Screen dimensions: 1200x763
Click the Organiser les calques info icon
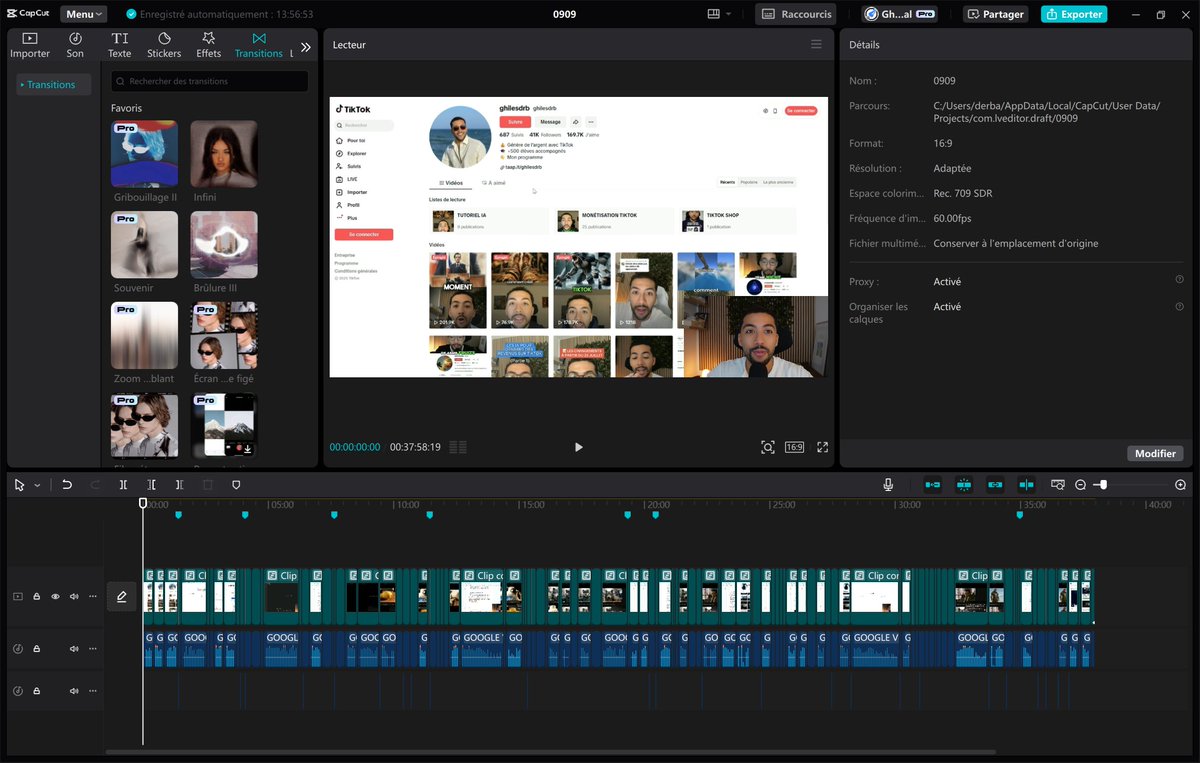[1179, 306]
